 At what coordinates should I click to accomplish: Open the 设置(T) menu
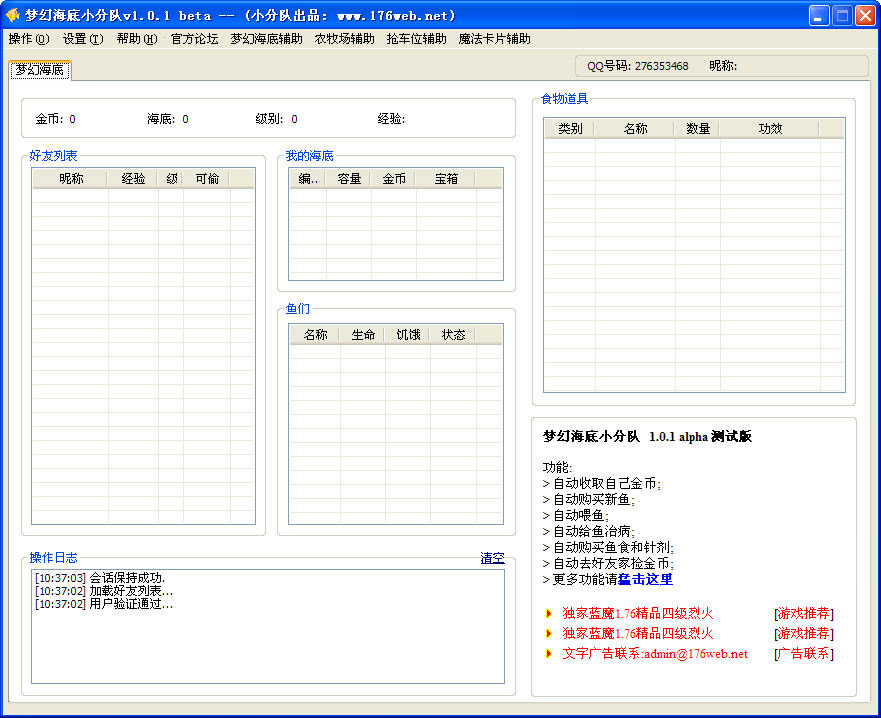point(83,39)
